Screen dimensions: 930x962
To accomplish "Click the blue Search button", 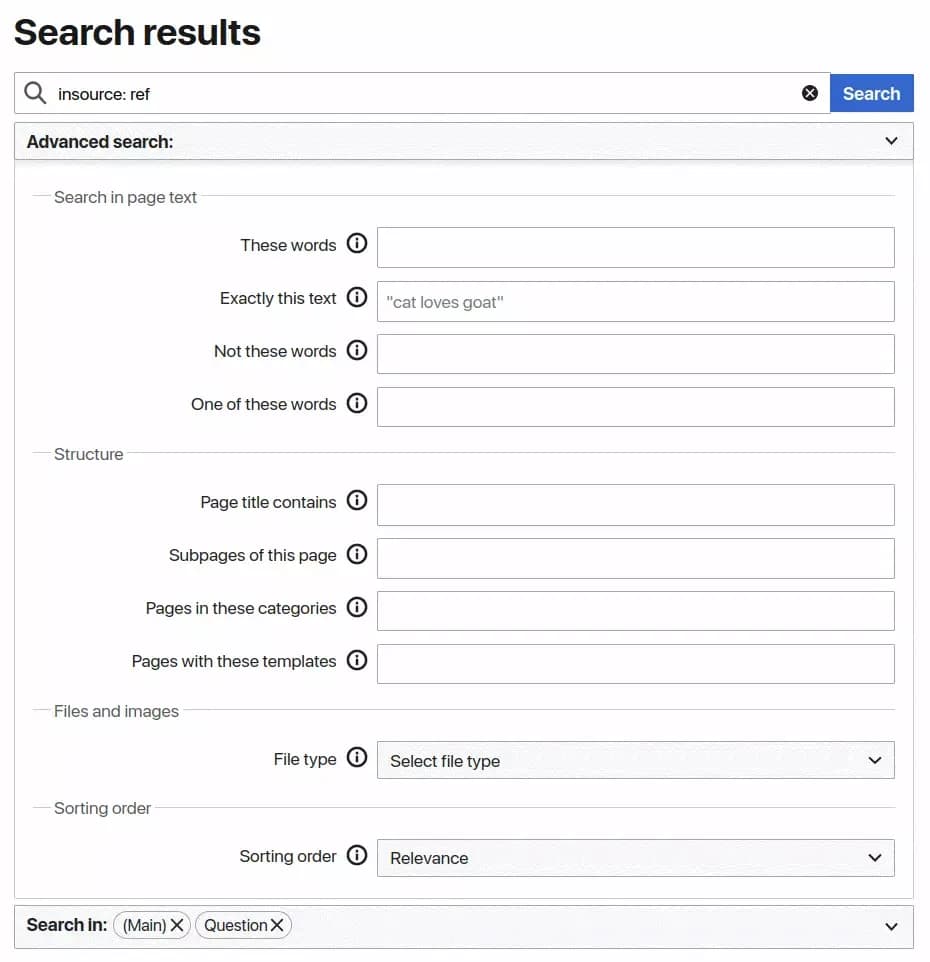I will tap(871, 92).
